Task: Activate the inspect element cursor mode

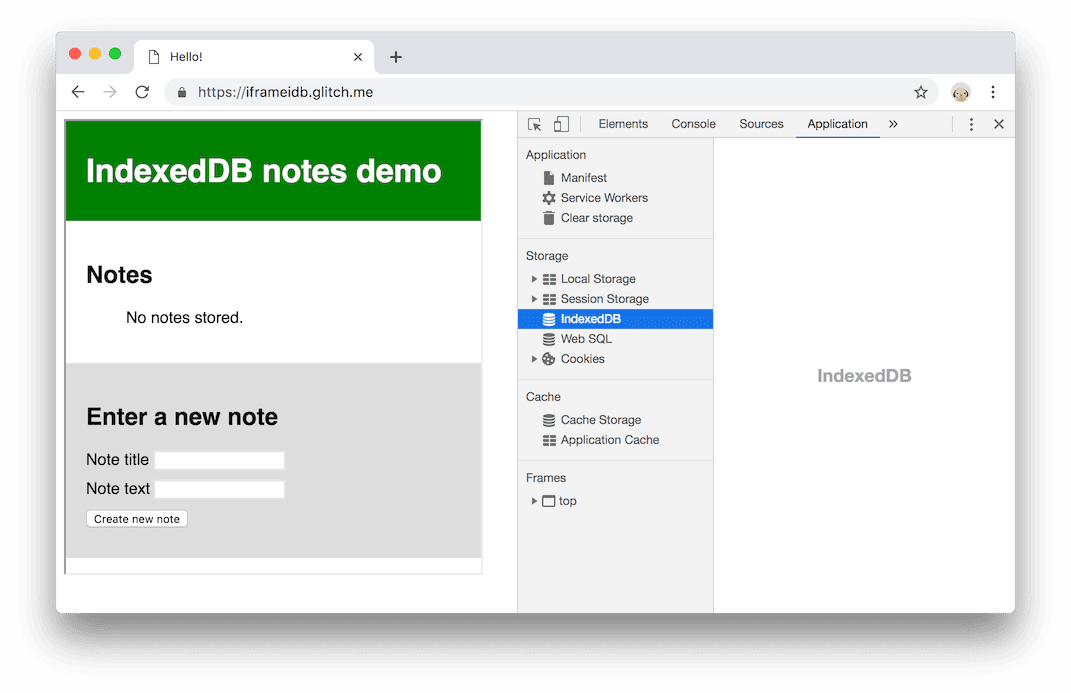Action: coord(535,123)
